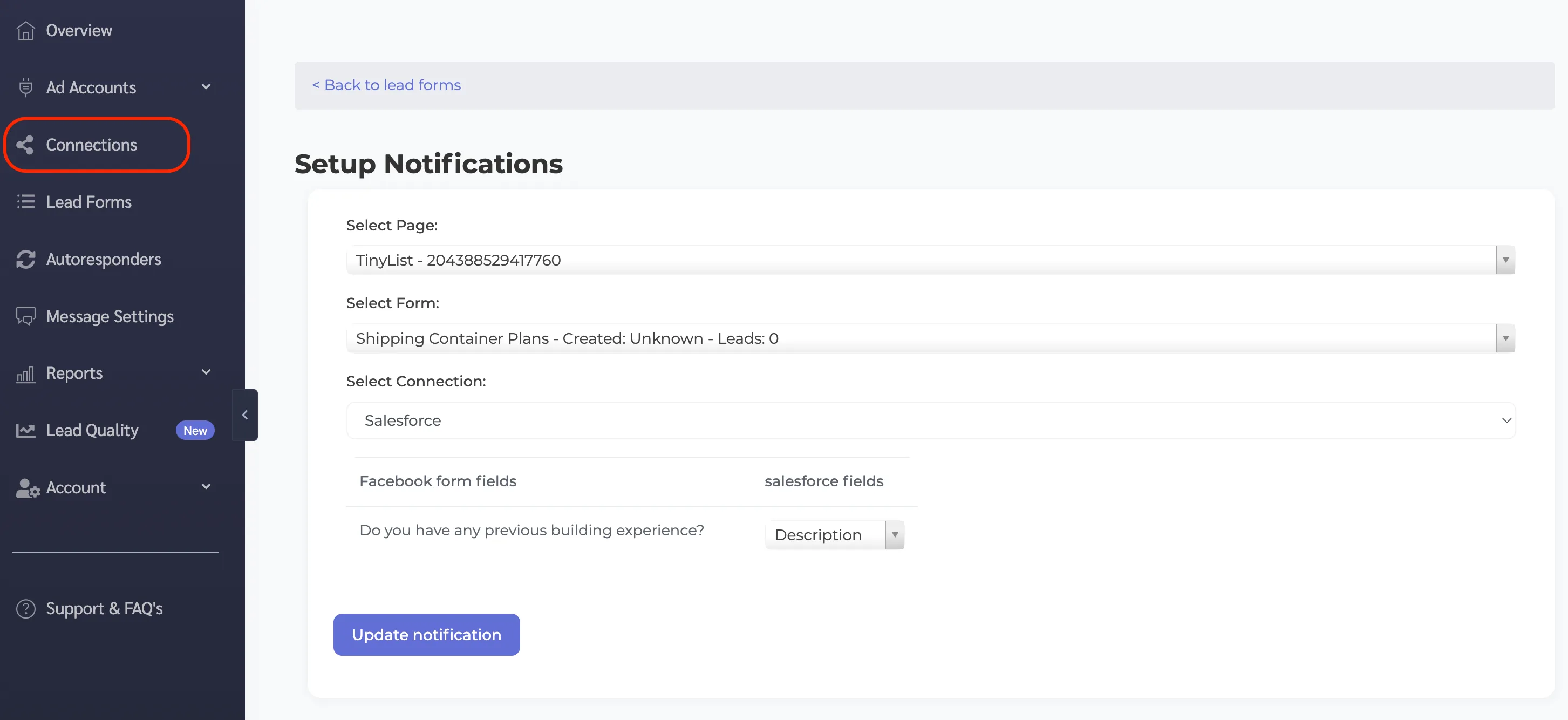1568x720 pixels.
Task: Click the New badge beside Lead Quality
Action: [195, 431]
